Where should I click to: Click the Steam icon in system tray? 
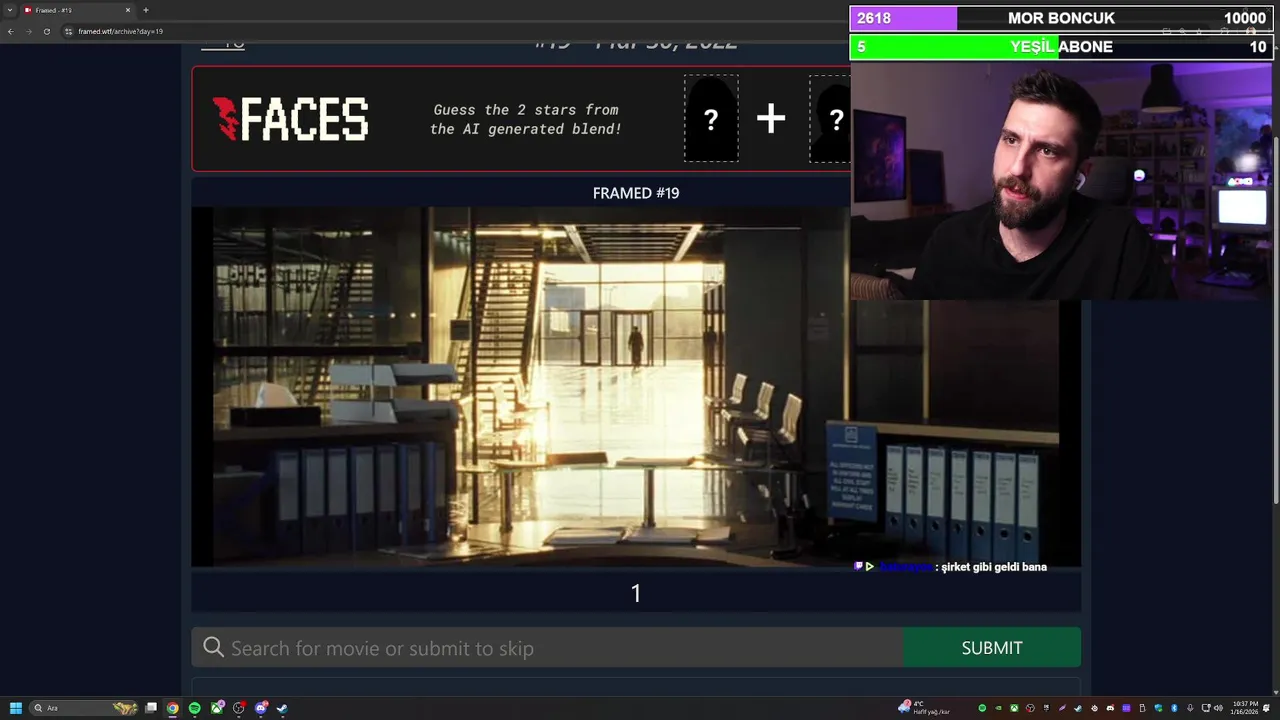[x=1078, y=708]
